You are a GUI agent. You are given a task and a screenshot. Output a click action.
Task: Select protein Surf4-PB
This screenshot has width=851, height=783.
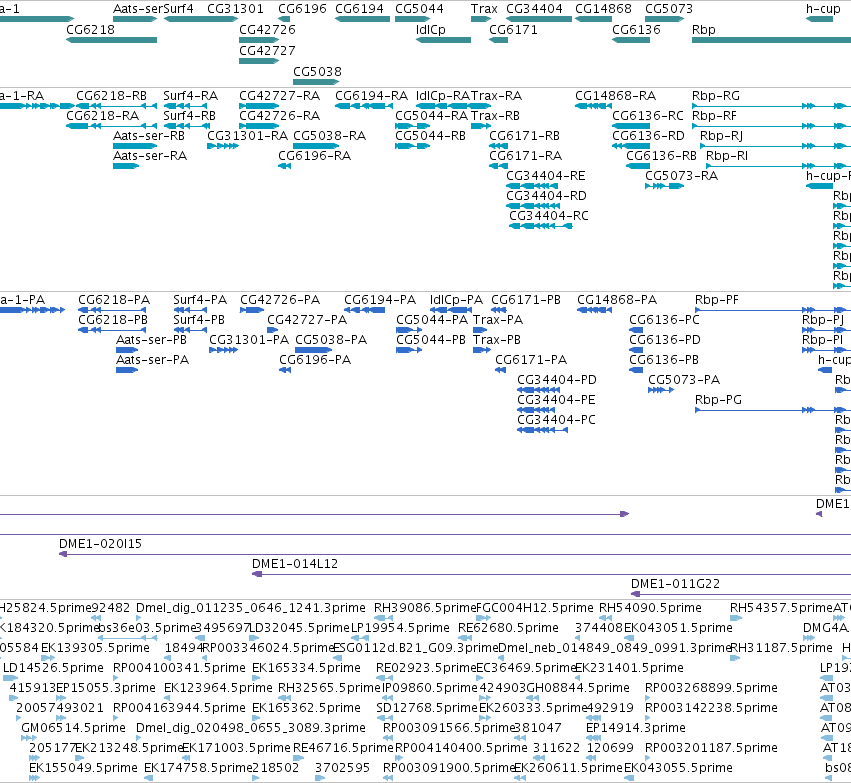[x=199, y=320]
